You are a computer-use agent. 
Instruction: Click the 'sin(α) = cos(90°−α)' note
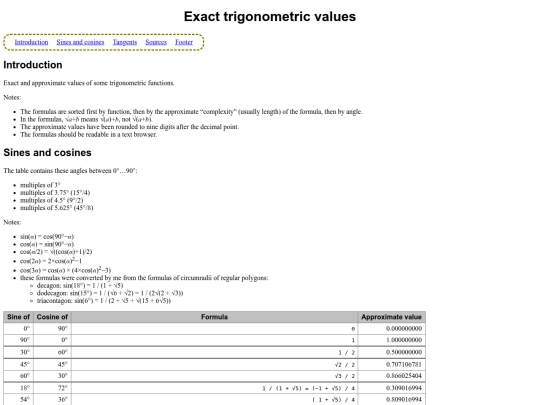tap(47, 237)
